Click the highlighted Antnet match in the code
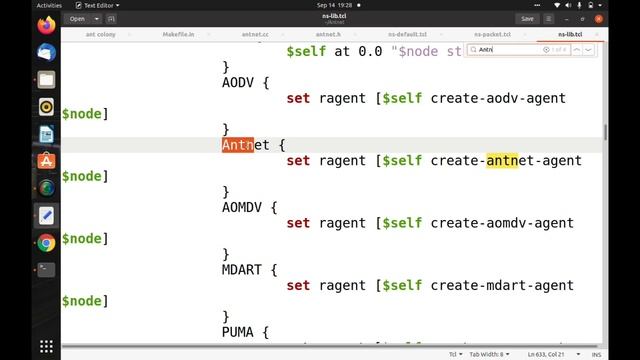 point(238,145)
